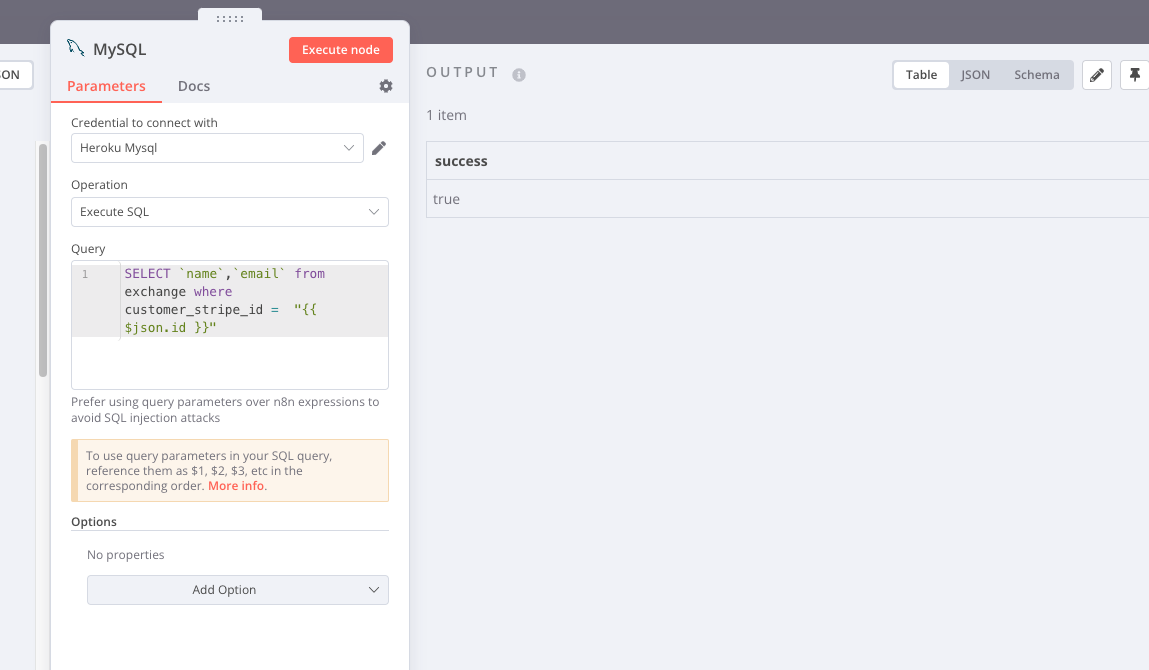
Task: Click the parameters panel scrollbar
Action: pyautogui.click(x=43, y=260)
